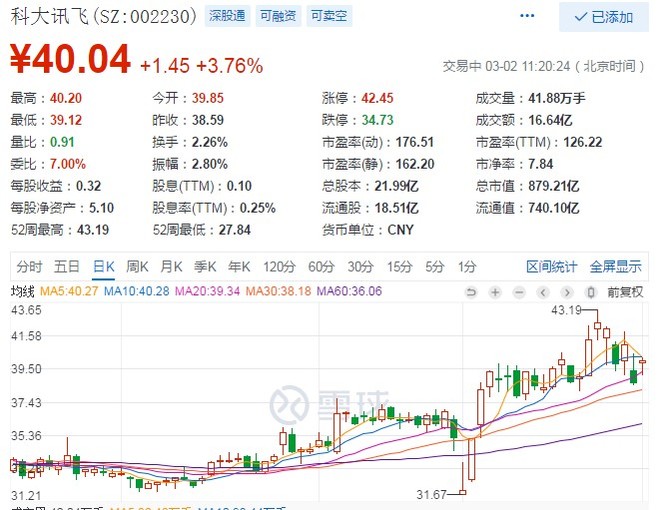Click the candlestick style icon beside 前复权
The image size is (660, 510).
[x=591, y=292]
